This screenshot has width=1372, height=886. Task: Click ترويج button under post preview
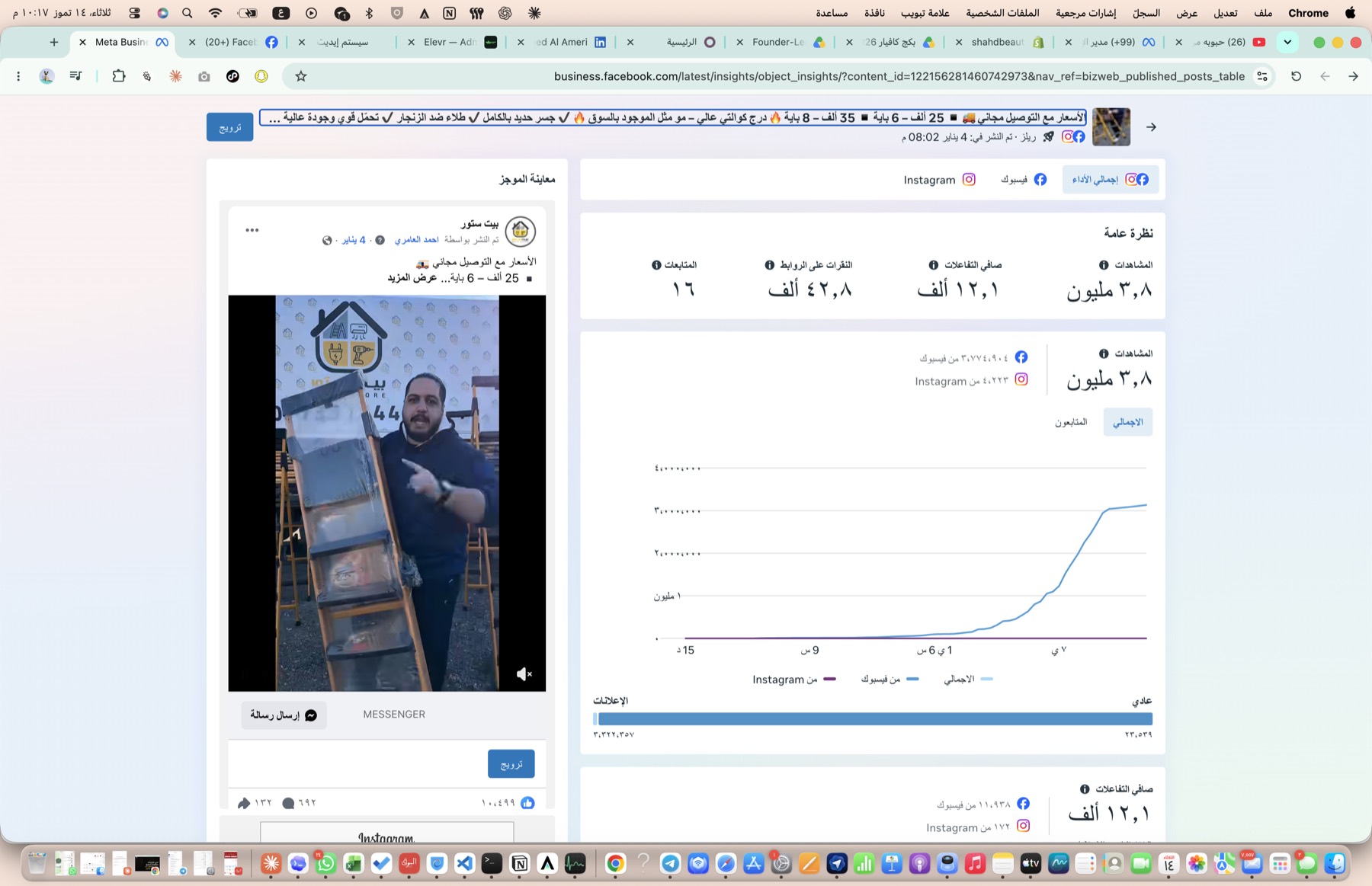pyautogui.click(x=511, y=764)
